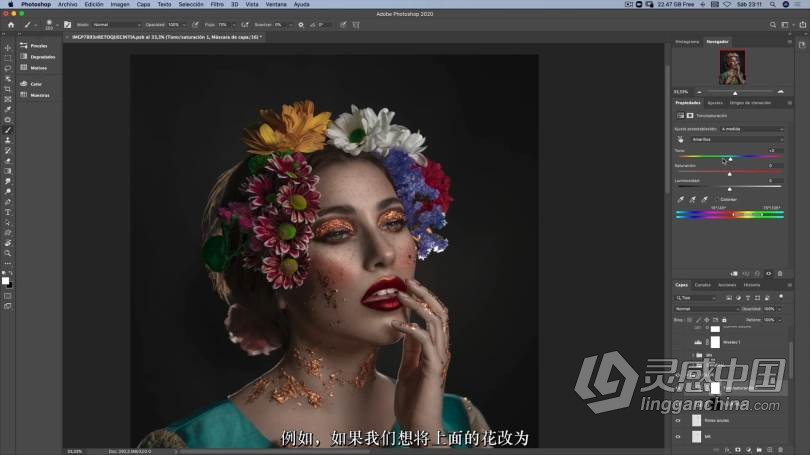Open the Pinceles panel

point(34,45)
